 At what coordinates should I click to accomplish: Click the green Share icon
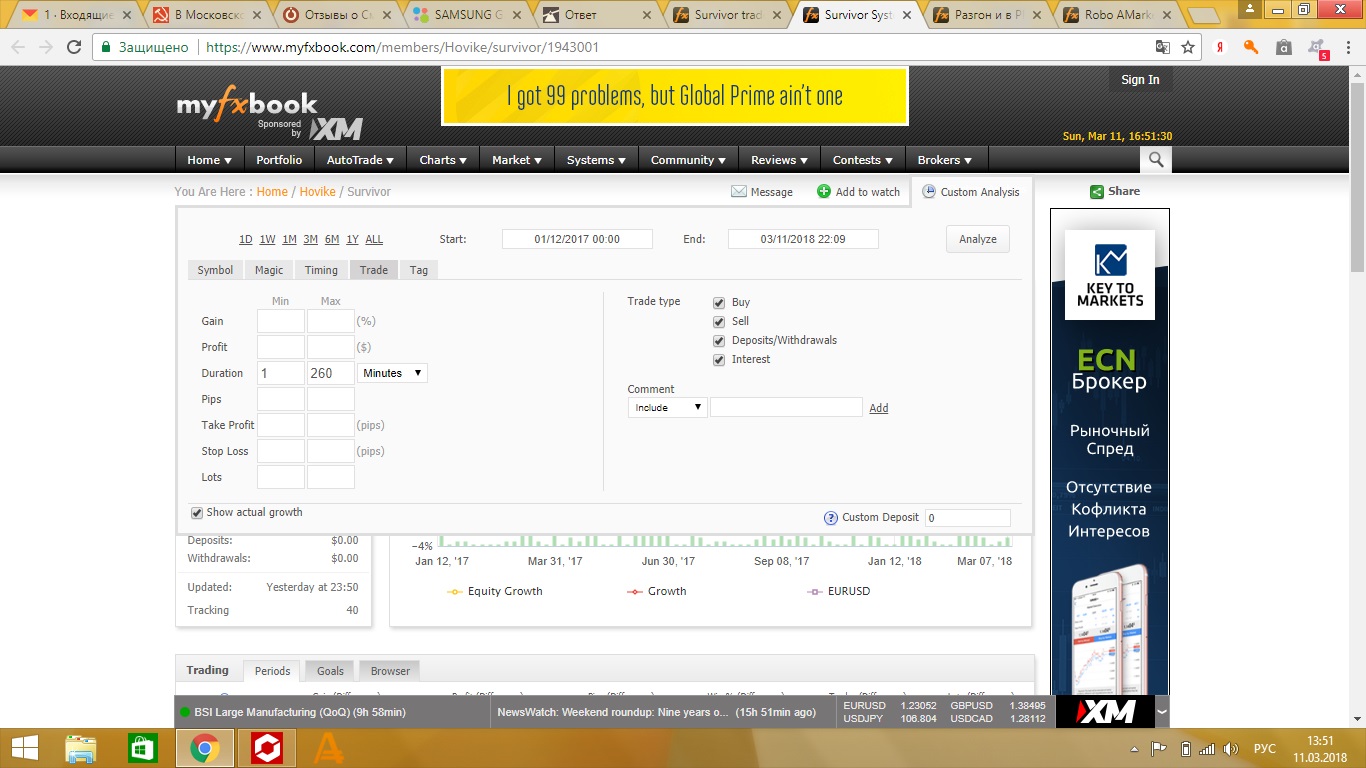click(1097, 191)
